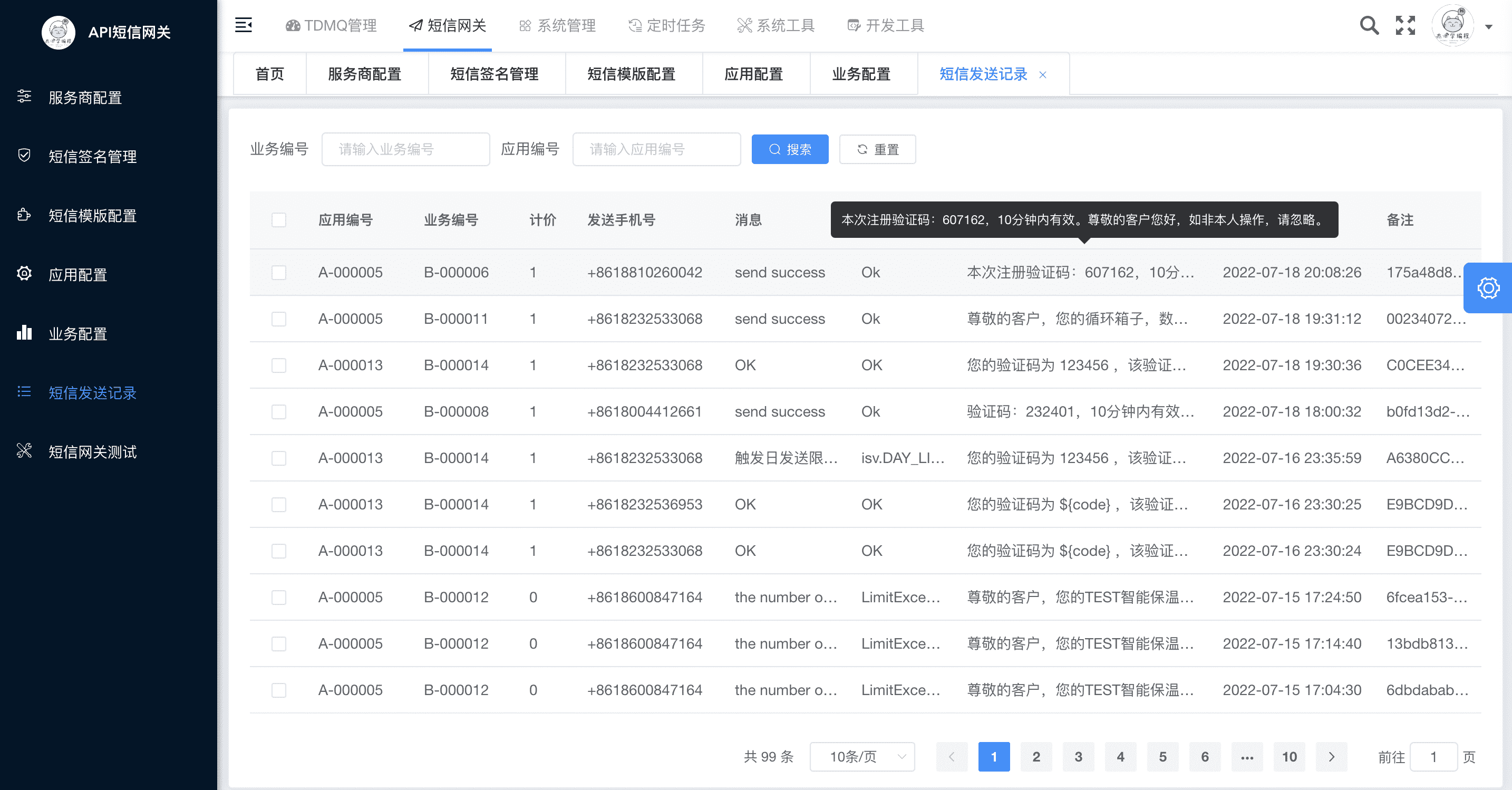This screenshot has width=1512, height=790.
Task: Focus the 业务编号 input field
Action: (x=405, y=149)
